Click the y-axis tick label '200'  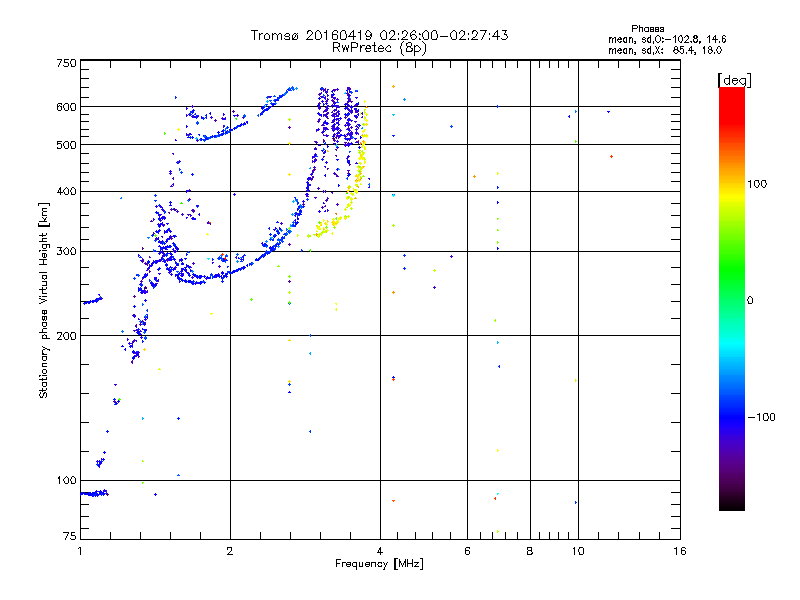(66, 336)
